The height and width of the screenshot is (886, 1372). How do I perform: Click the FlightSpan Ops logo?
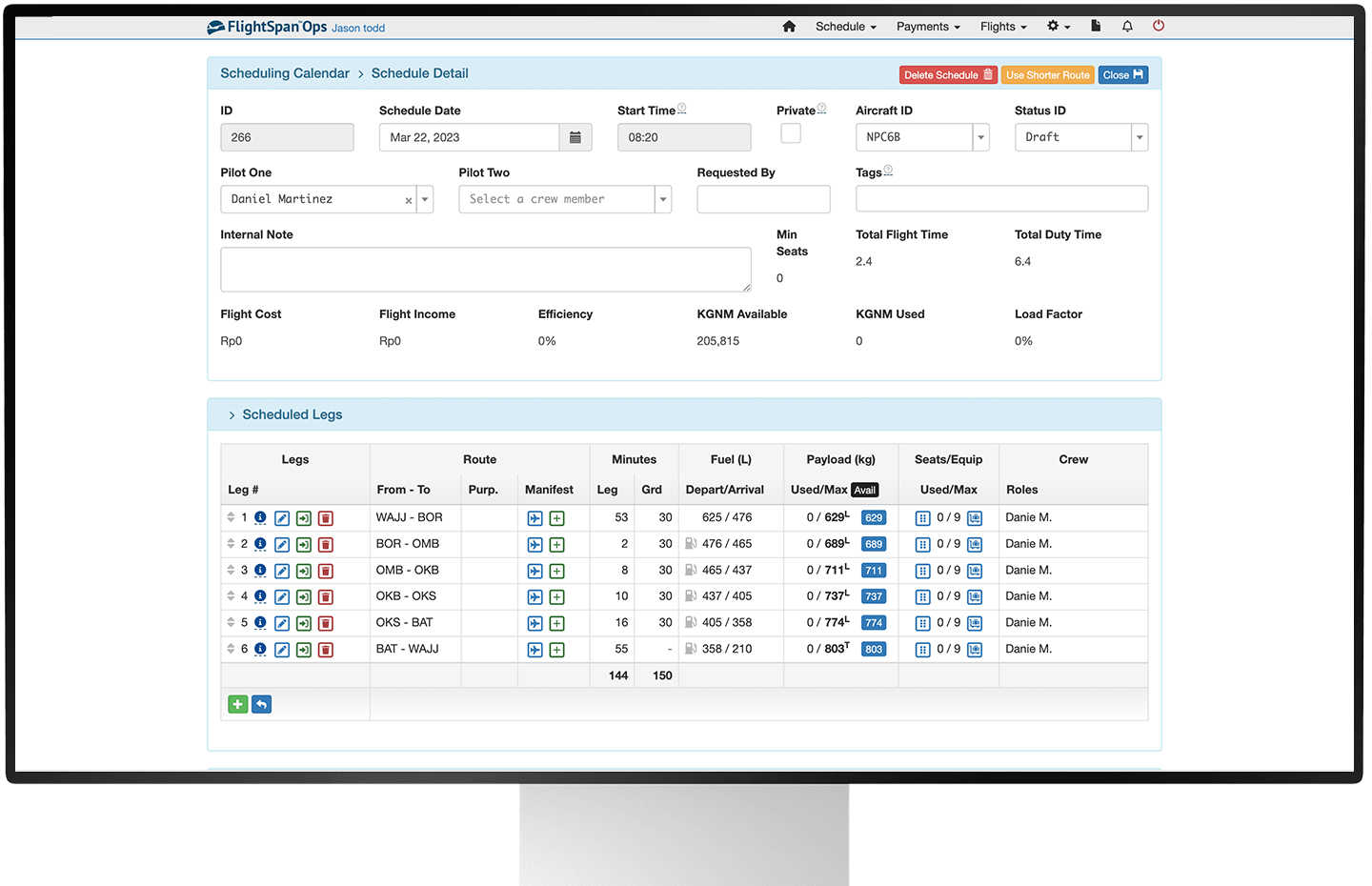click(267, 28)
